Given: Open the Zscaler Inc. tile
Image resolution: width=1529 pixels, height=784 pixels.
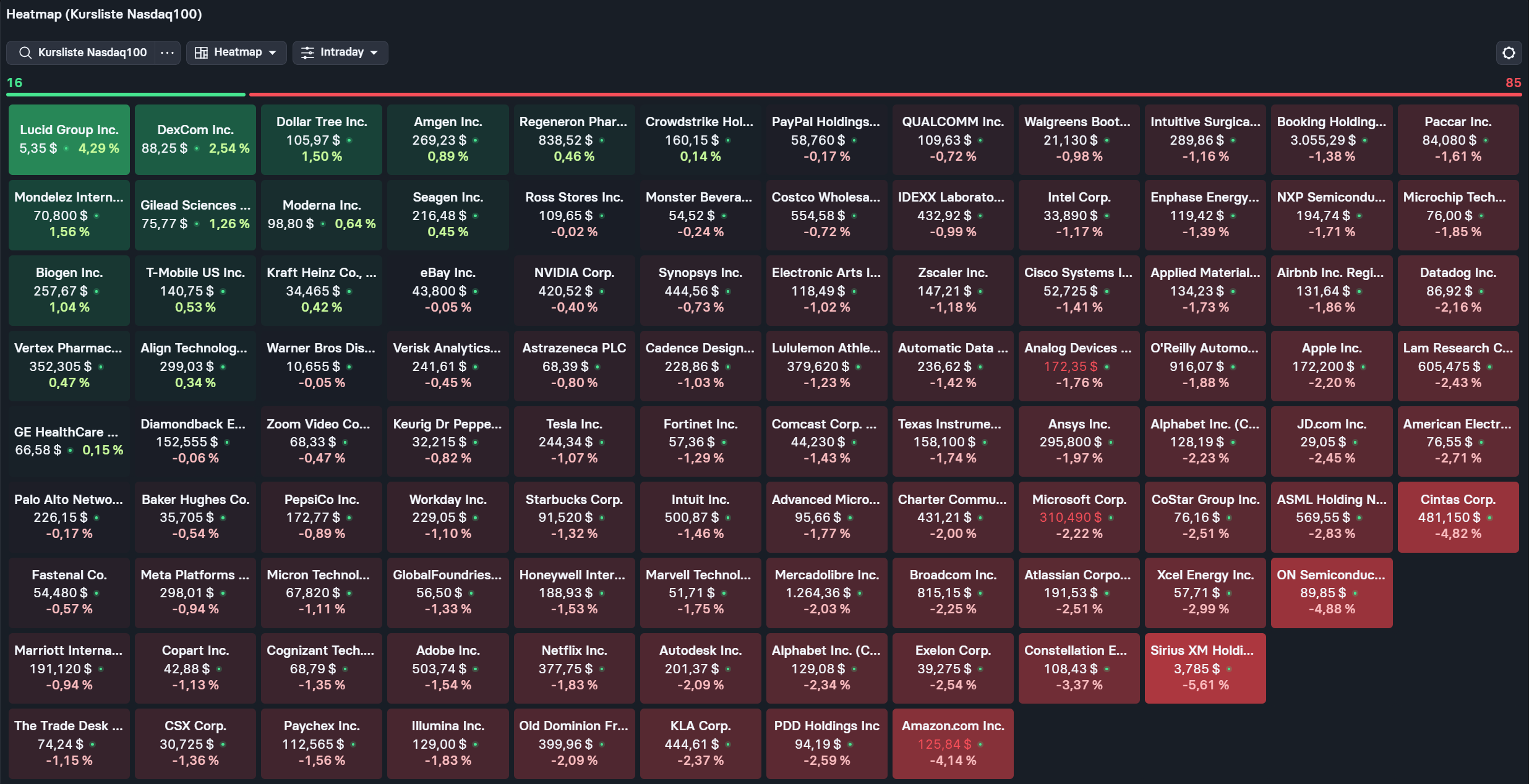Looking at the screenshot, I should [x=953, y=291].
